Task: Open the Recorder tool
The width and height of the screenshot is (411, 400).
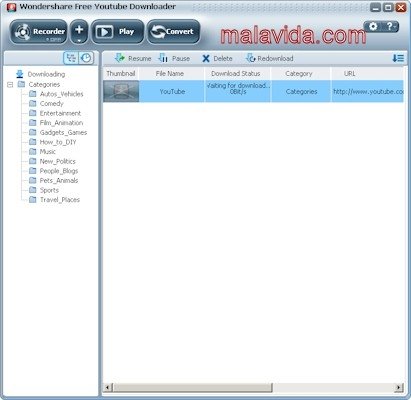Action: pos(39,32)
